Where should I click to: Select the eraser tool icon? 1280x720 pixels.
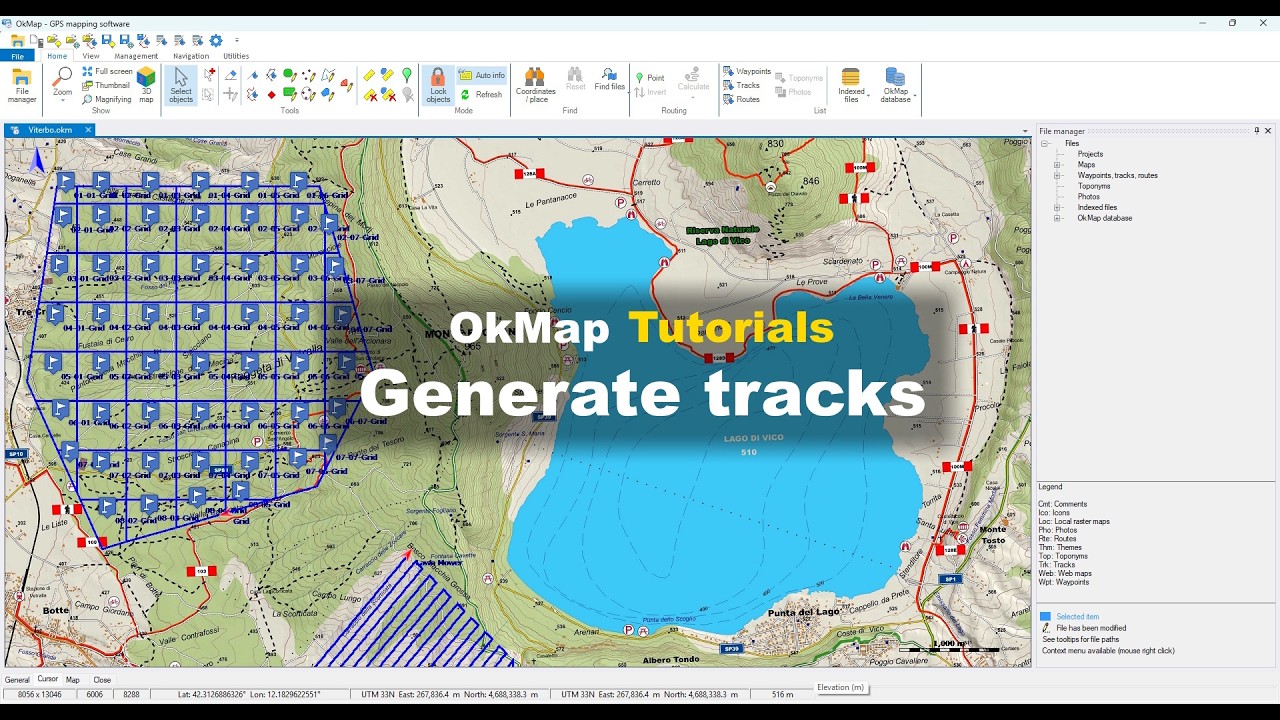point(231,75)
